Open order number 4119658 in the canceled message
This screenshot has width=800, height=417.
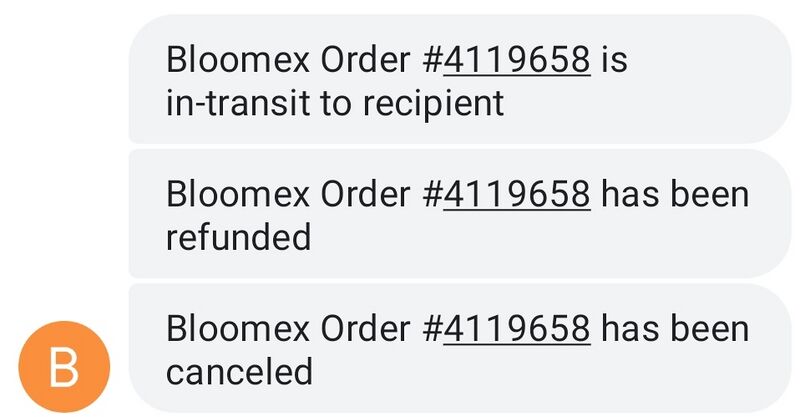tap(517, 329)
